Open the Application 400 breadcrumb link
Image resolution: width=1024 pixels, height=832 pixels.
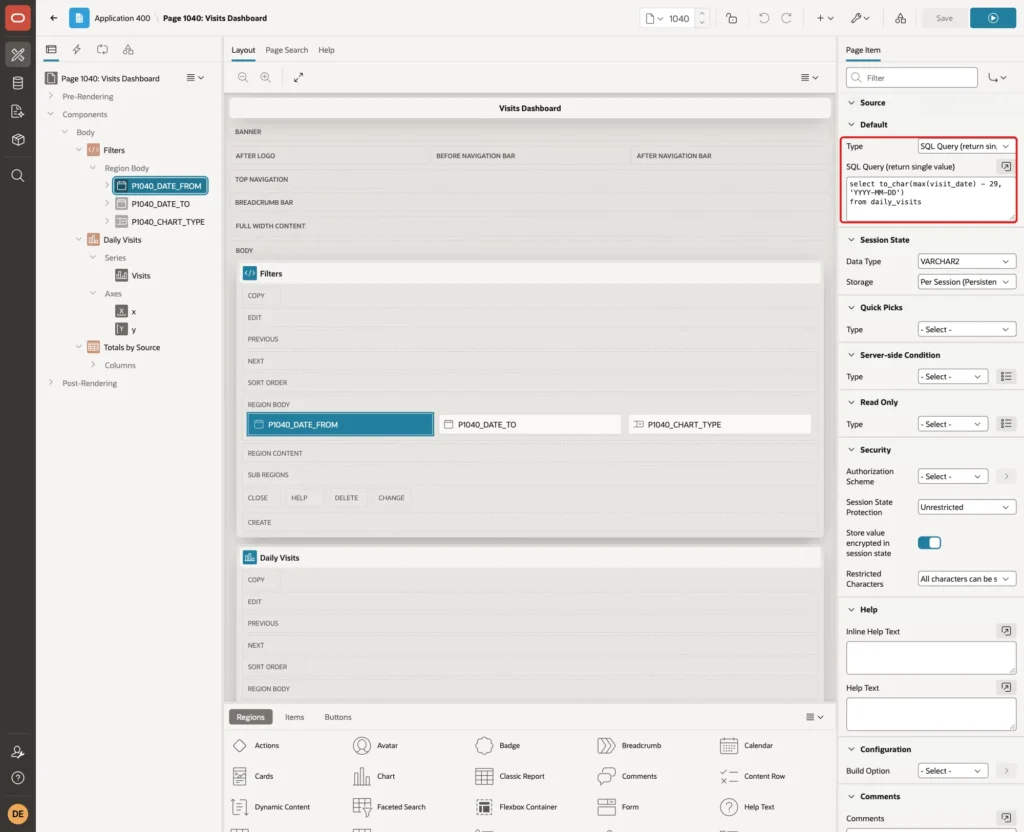coord(122,18)
